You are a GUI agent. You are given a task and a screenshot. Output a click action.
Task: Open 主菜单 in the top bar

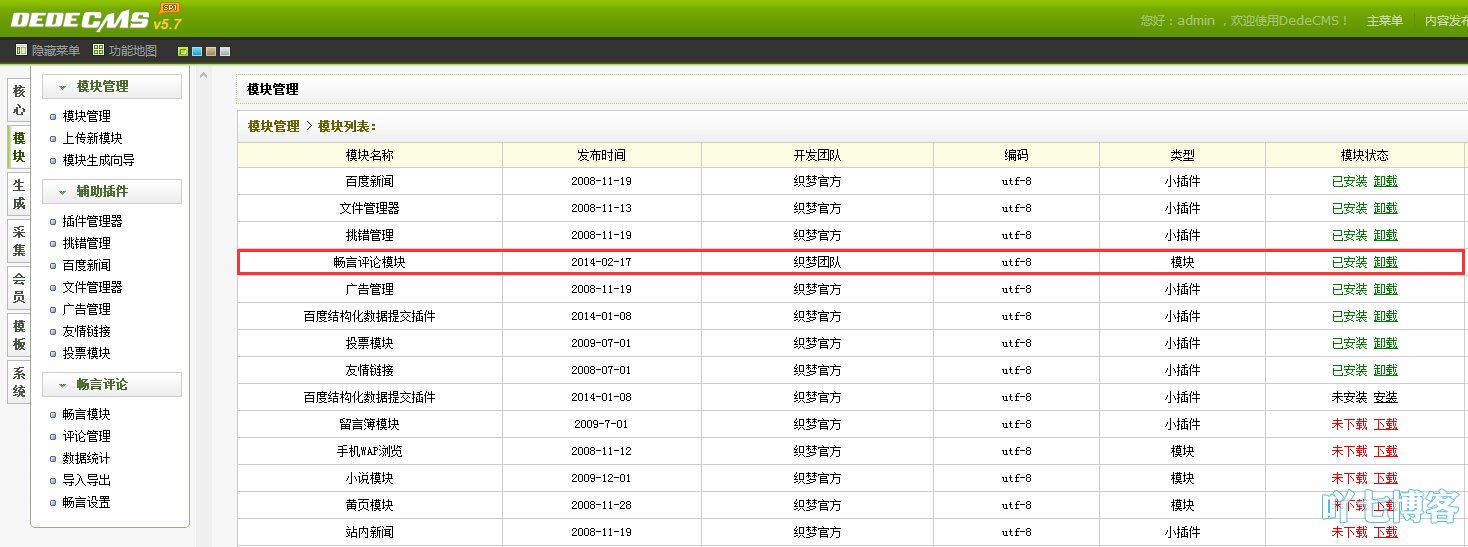click(x=1384, y=20)
